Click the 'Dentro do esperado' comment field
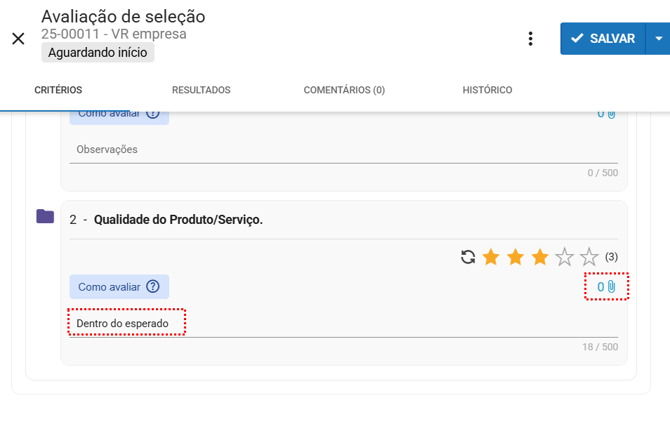Viewport: 670px width, 424px height. tap(340, 324)
